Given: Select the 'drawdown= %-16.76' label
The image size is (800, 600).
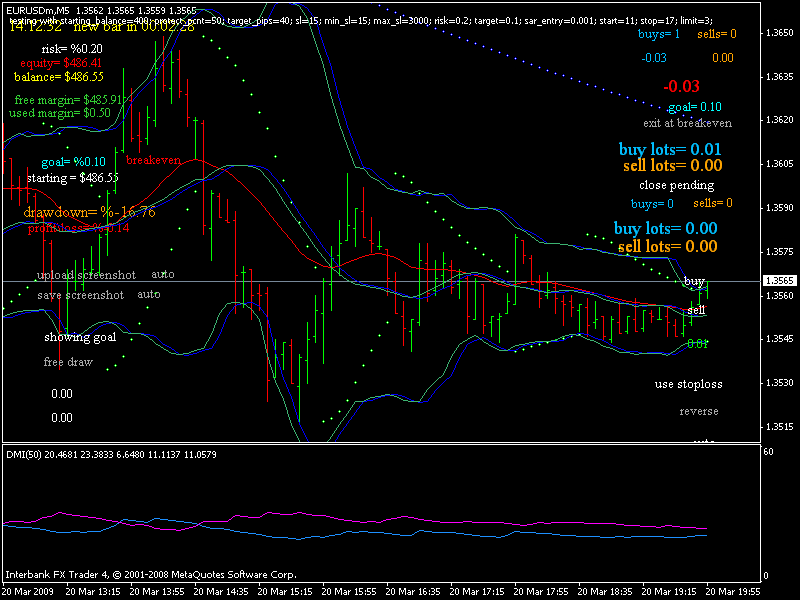Looking at the screenshot, I should click(89, 213).
